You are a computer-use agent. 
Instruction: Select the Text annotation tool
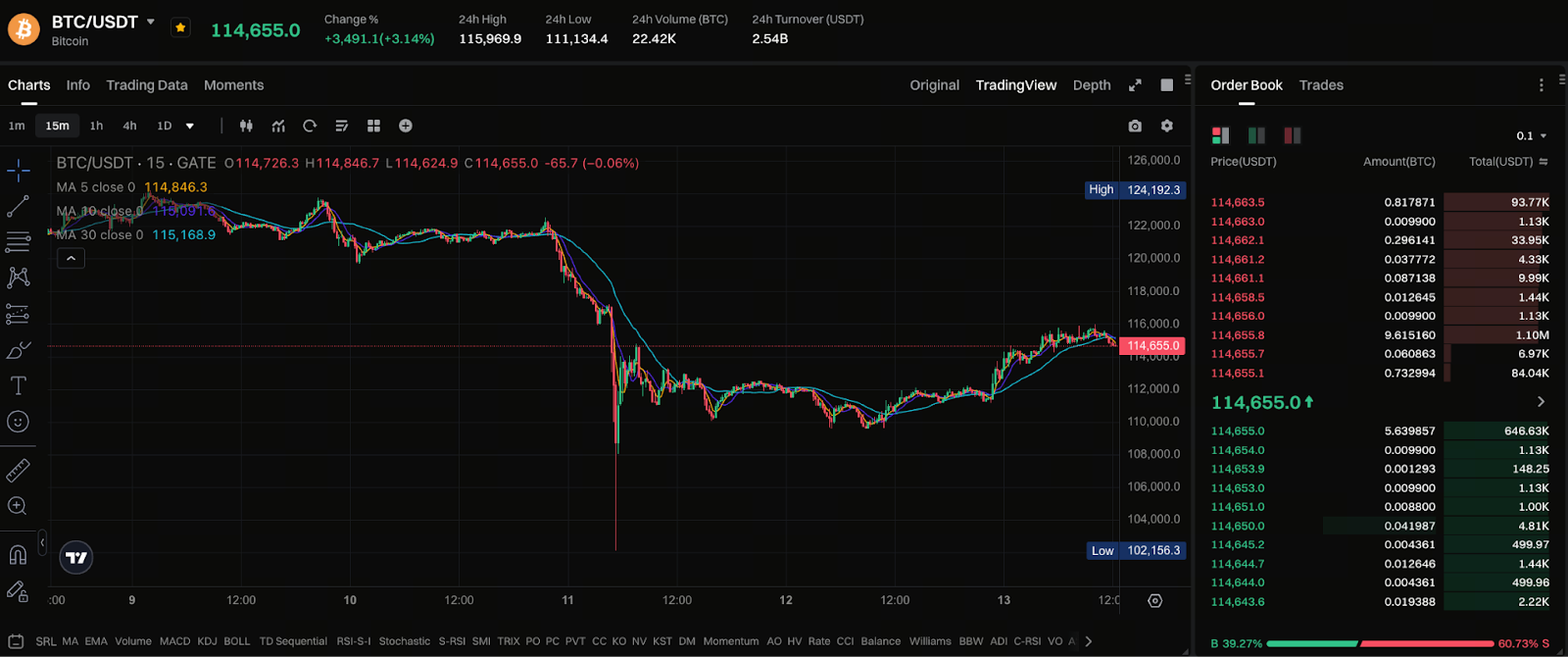19,385
